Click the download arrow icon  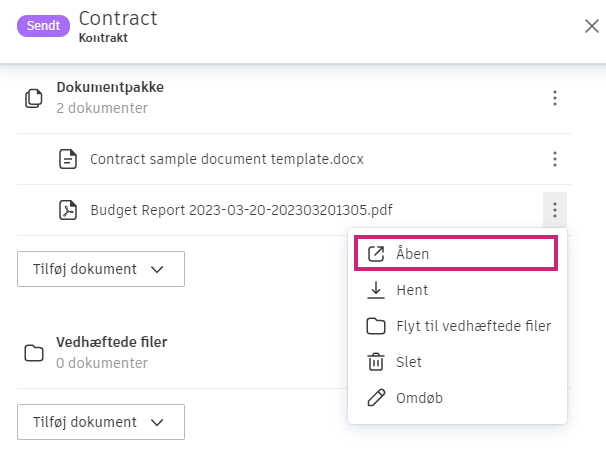click(x=376, y=290)
